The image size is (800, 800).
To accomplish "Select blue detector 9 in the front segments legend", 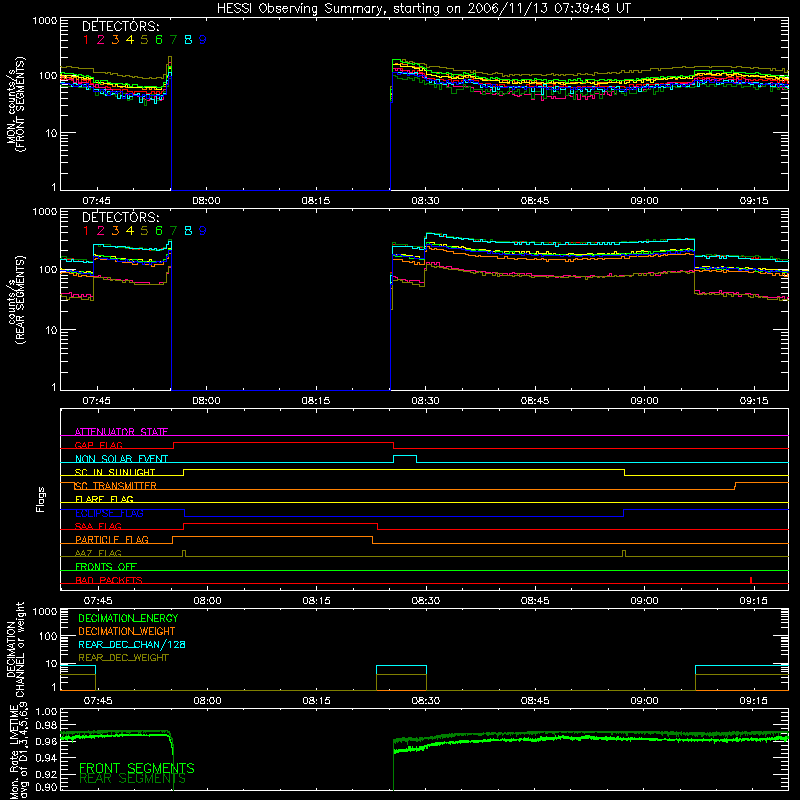I will point(203,40).
